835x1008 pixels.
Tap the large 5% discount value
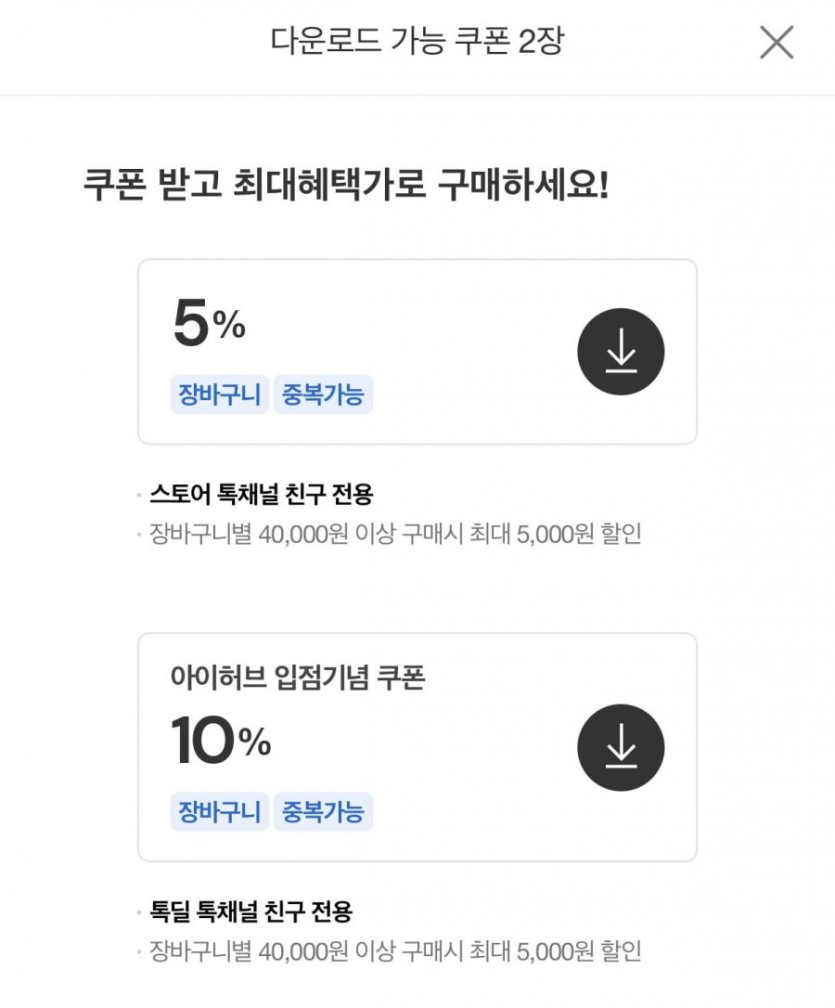[208, 325]
